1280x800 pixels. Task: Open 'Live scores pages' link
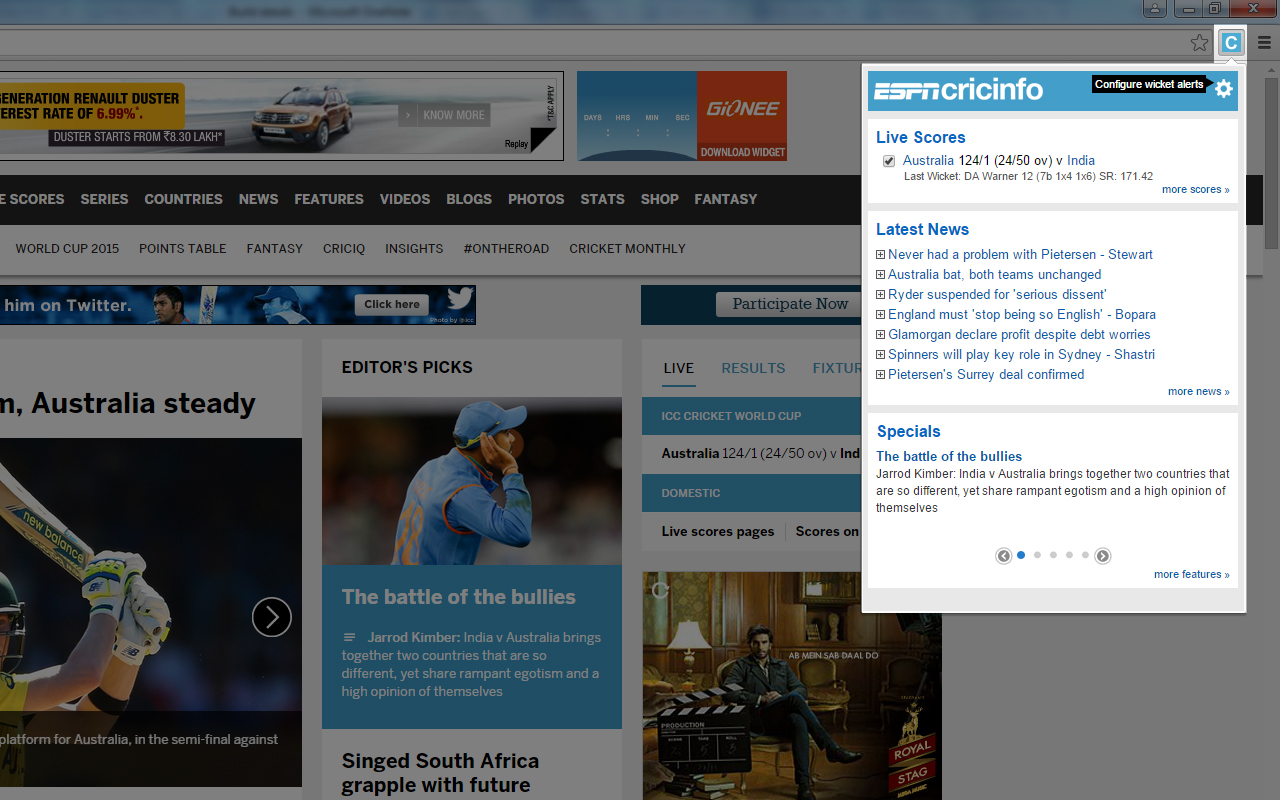coord(718,532)
